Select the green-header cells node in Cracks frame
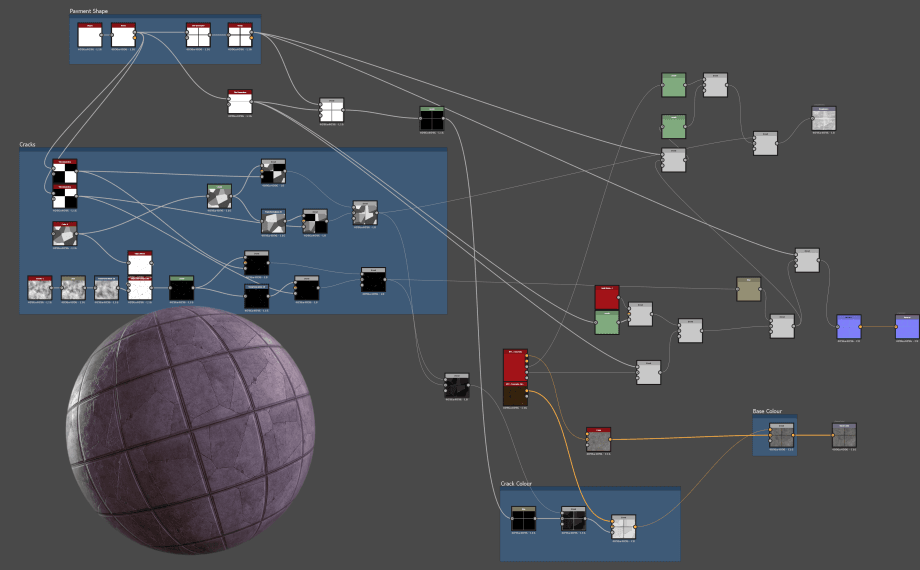The height and width of the screenshot is (570, 920). pos(219,197)
